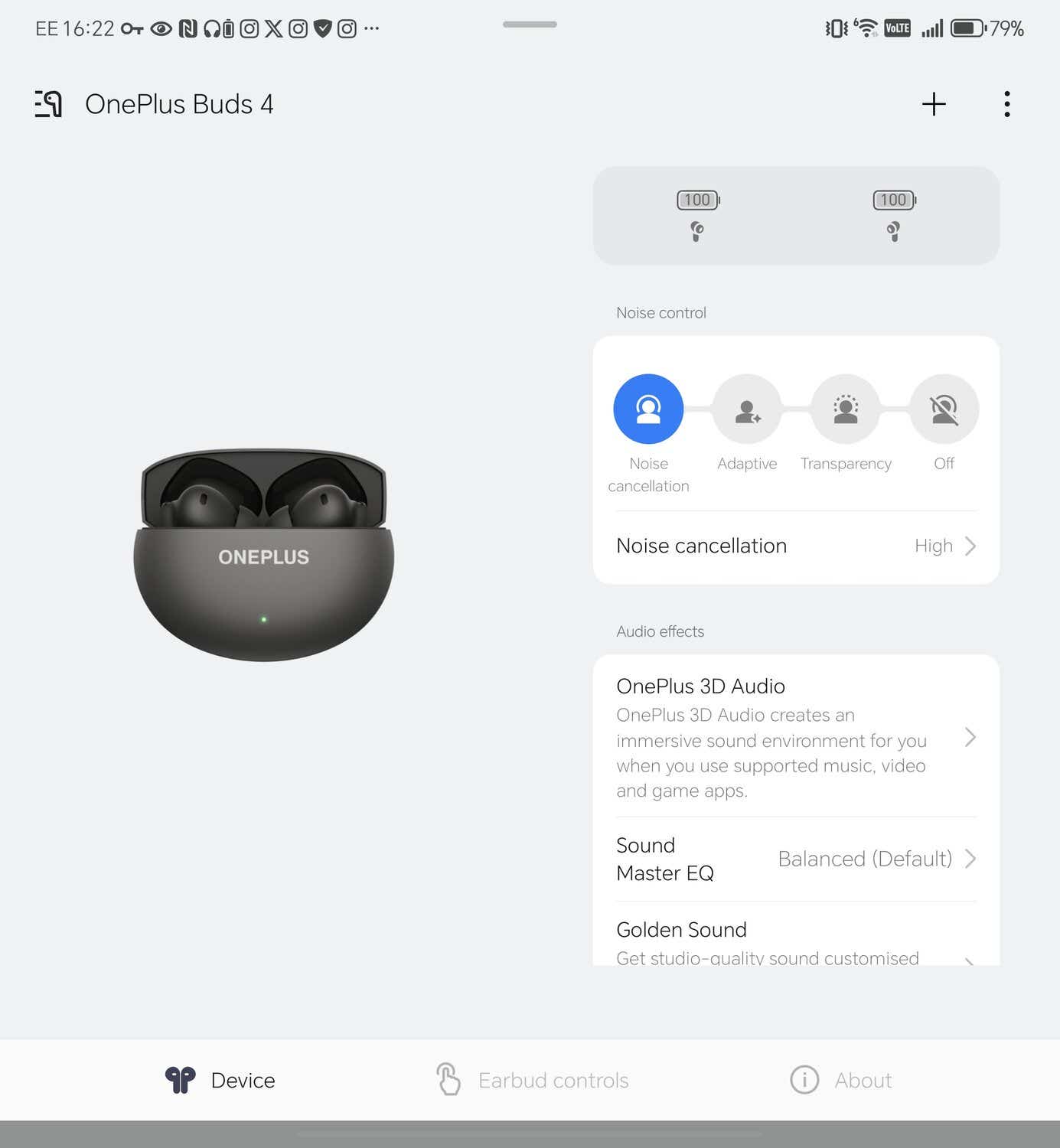Screen dimensions: 1060x1148
Task: Tap the Device tab earbuds icon
Action: [181, 1080]
